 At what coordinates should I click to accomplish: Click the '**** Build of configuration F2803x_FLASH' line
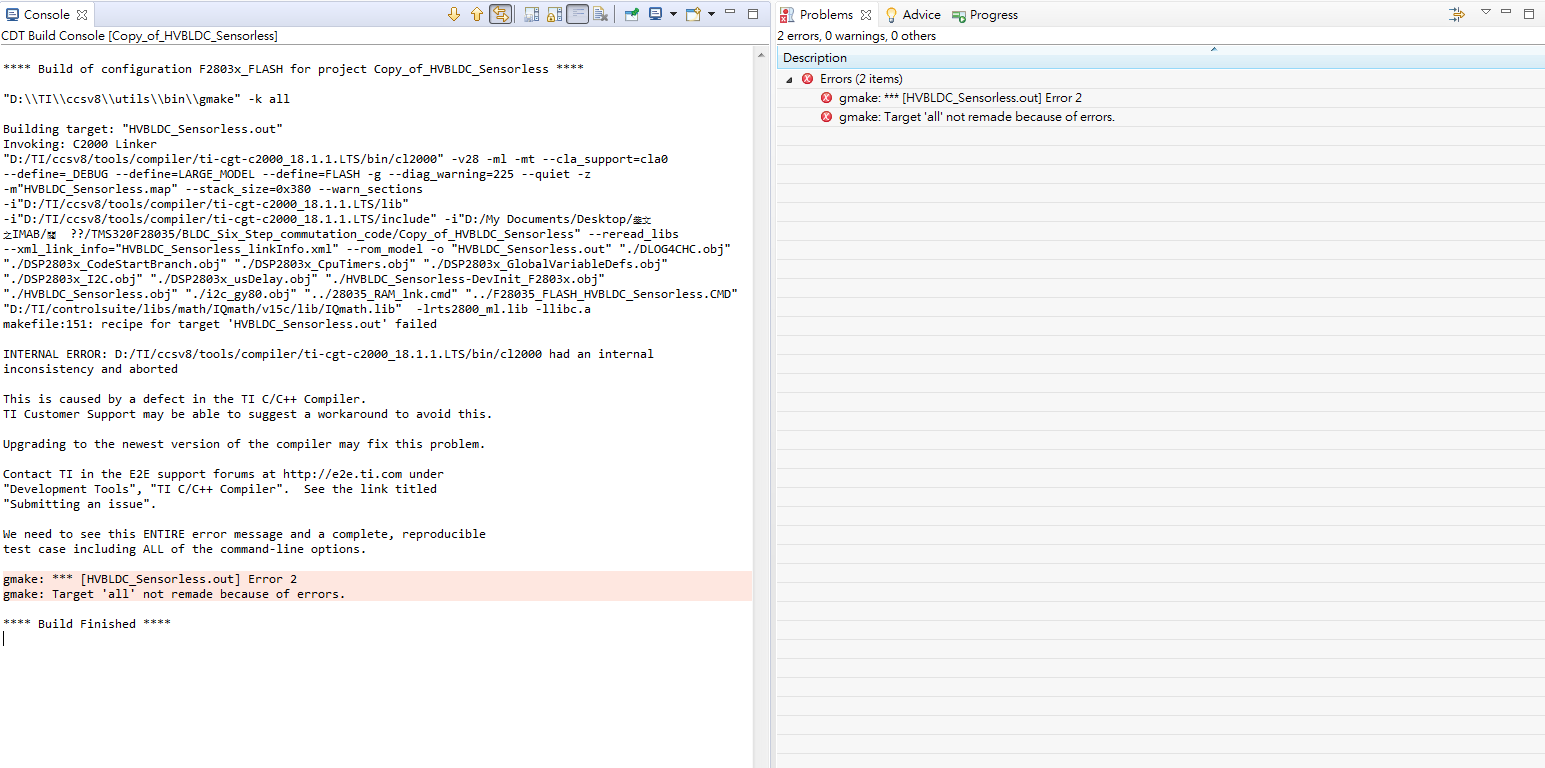click(x=293, y=69)
